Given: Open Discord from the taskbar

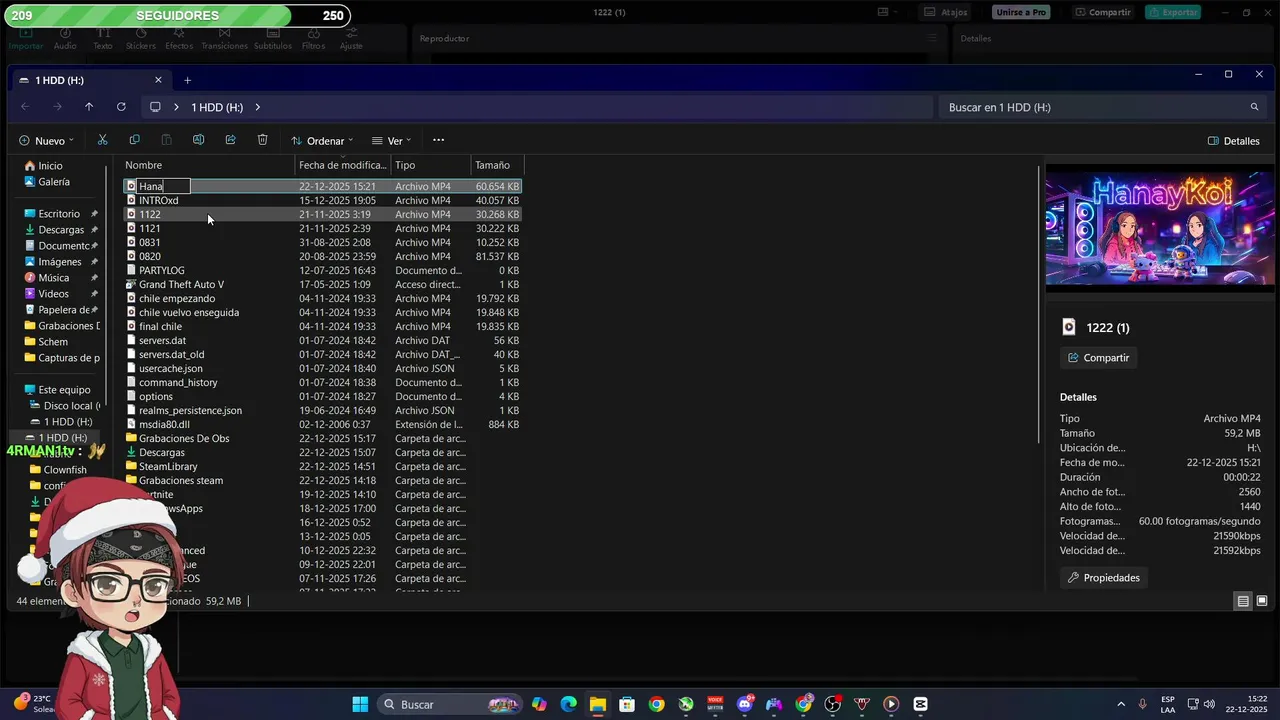Looking at the screenshot, I should (744, 704).
